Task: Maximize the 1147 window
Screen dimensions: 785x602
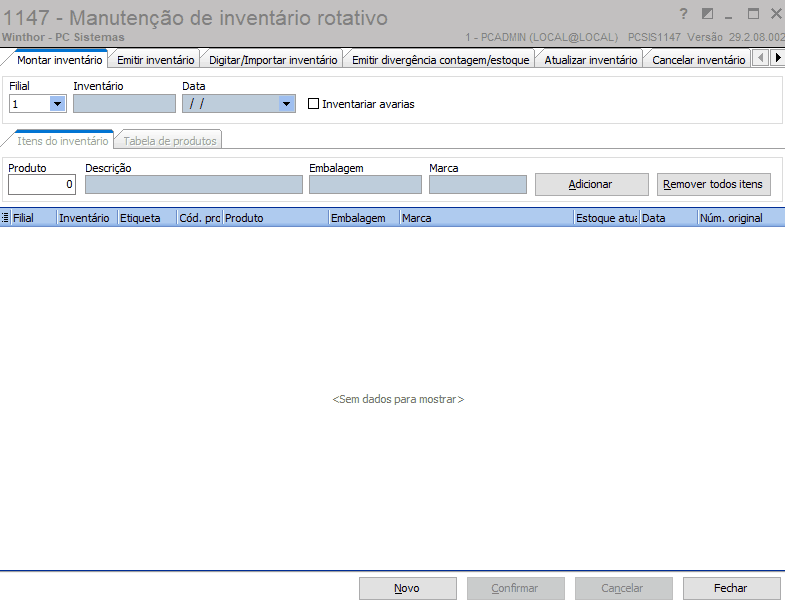Action: coord(753,14)
